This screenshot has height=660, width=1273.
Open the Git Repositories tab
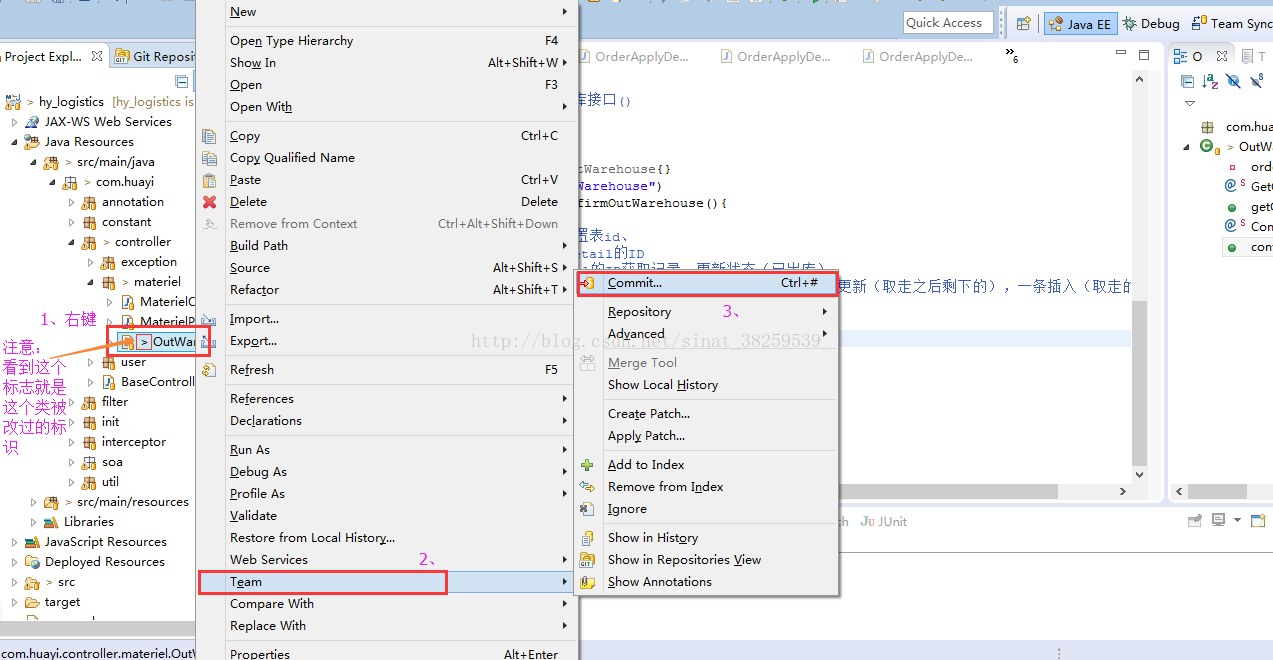153,57
